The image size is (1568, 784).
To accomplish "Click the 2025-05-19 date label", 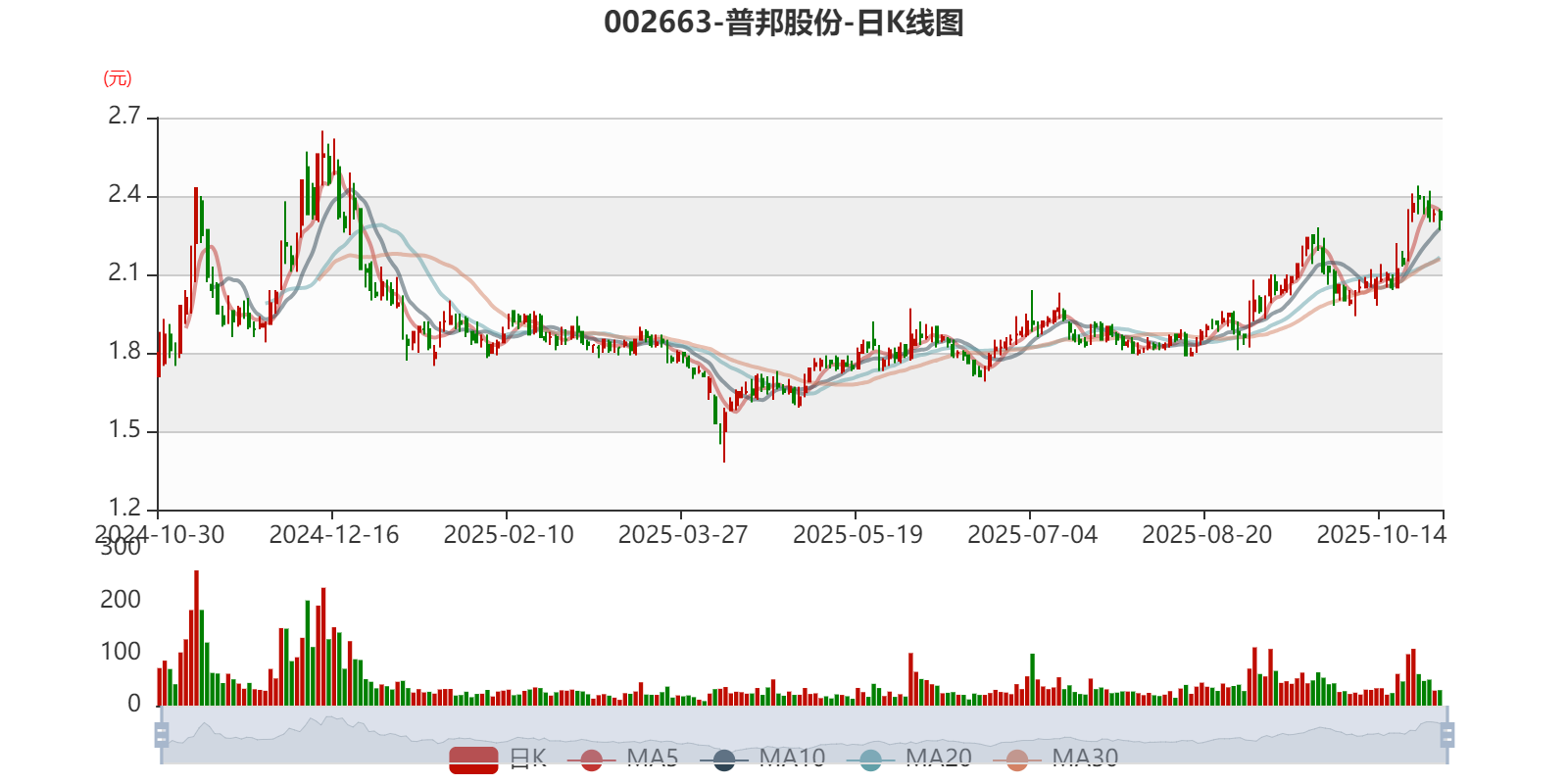I will tap(857, 535).
